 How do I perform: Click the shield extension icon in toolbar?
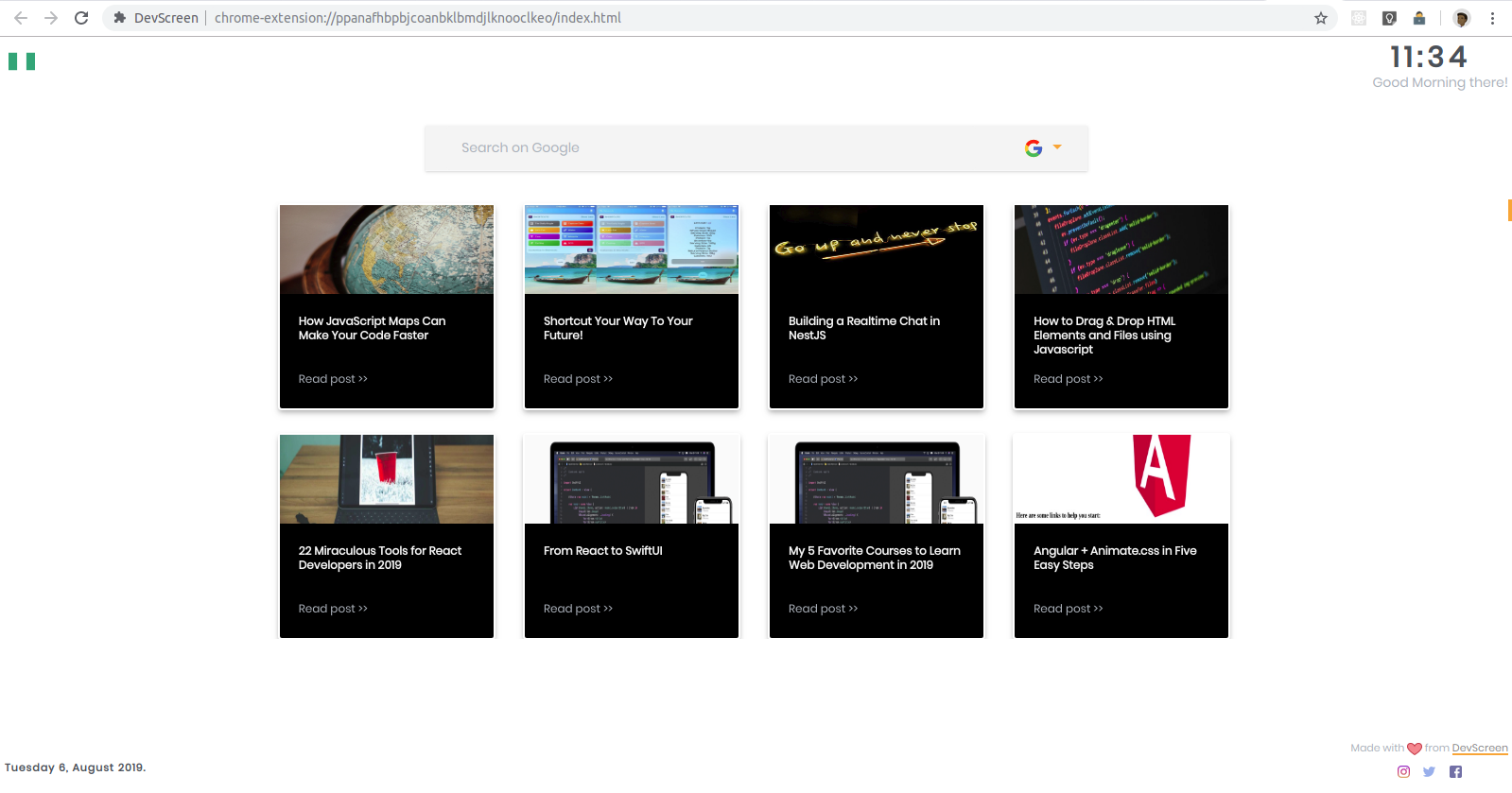point(1389,18)
